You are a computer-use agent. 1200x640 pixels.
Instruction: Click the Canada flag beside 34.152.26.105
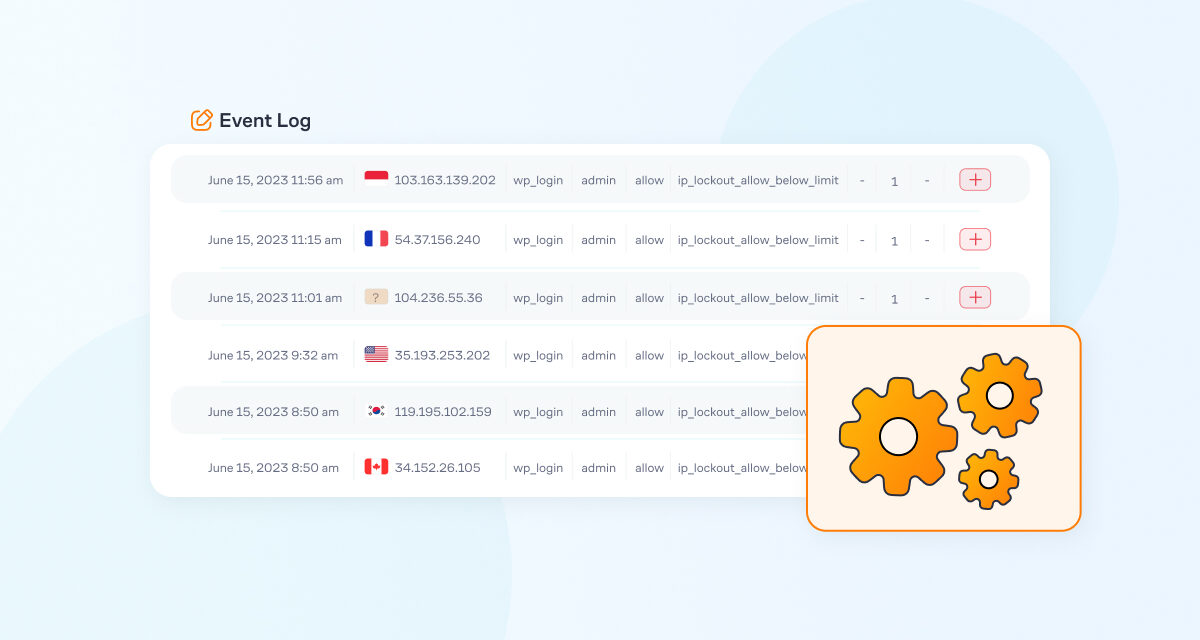coord(376,467)
